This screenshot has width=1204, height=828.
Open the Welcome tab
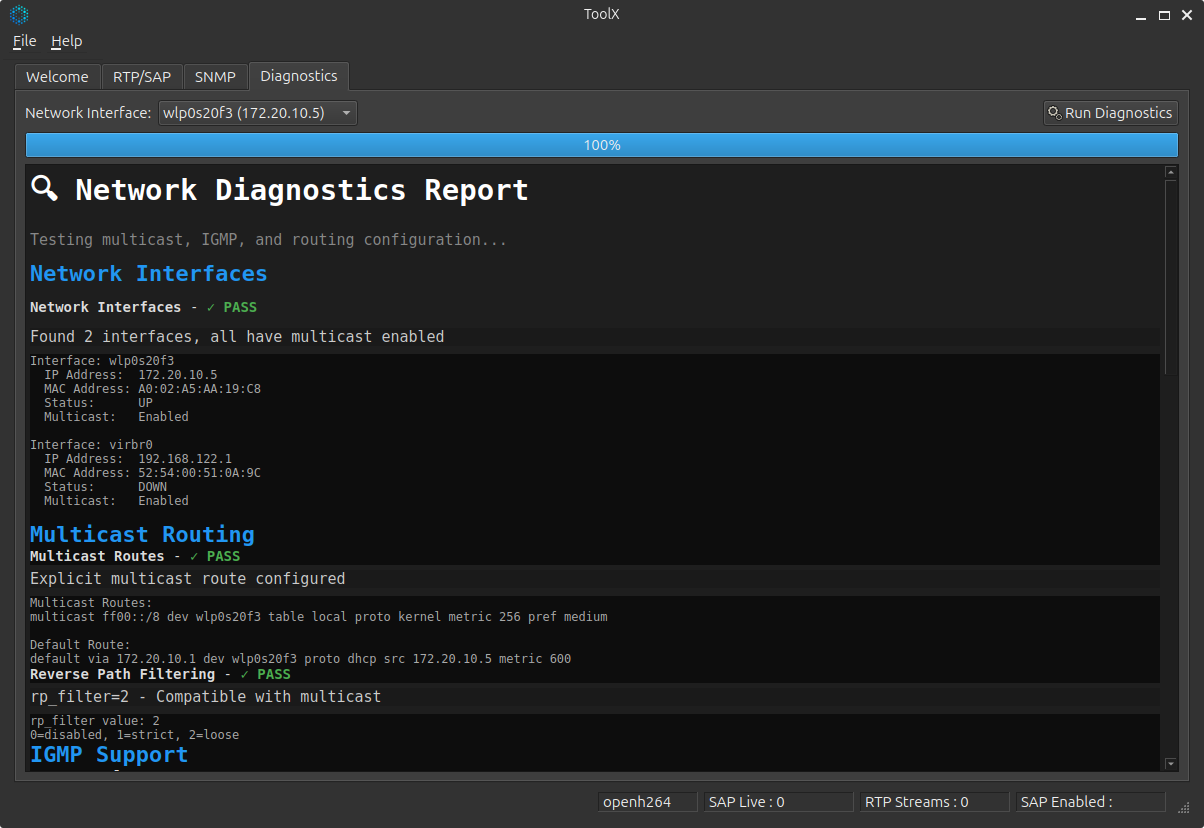(57, 76)
